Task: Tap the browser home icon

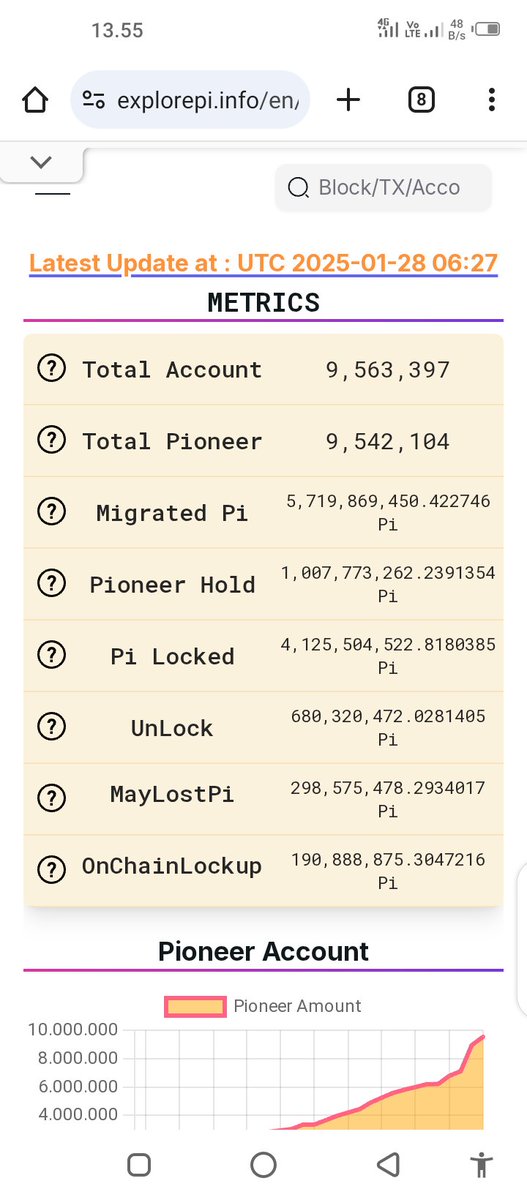Action: click(35, 100)
